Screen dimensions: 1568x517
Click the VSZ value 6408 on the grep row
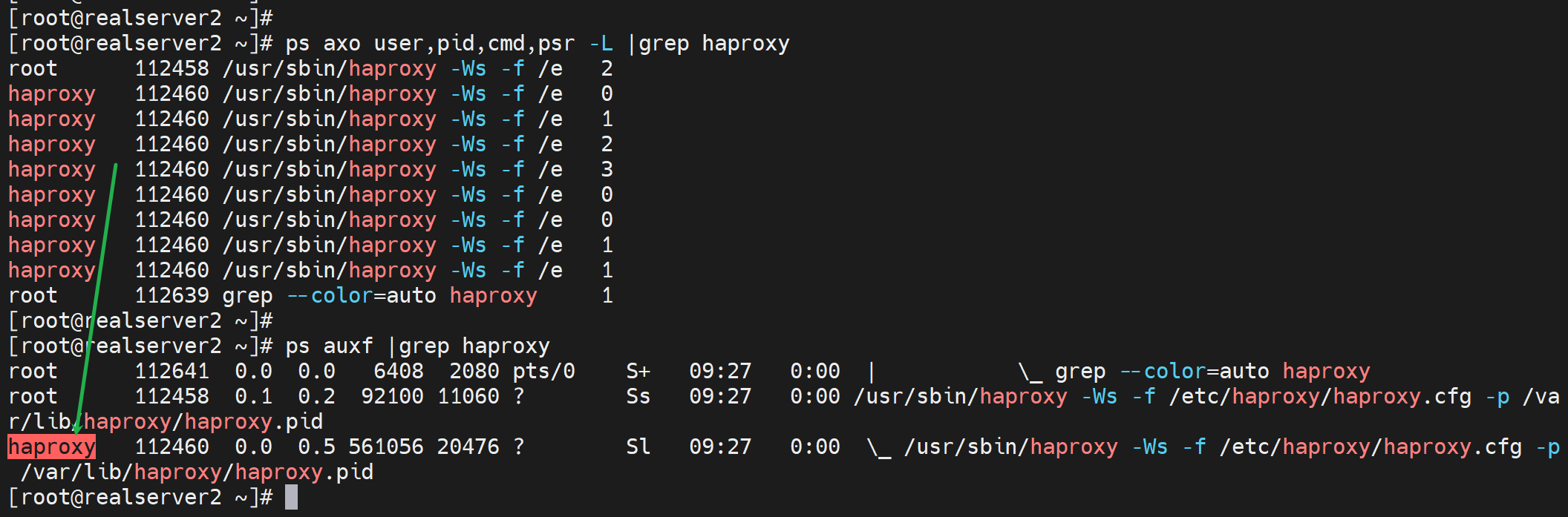[x=398, y=372]
